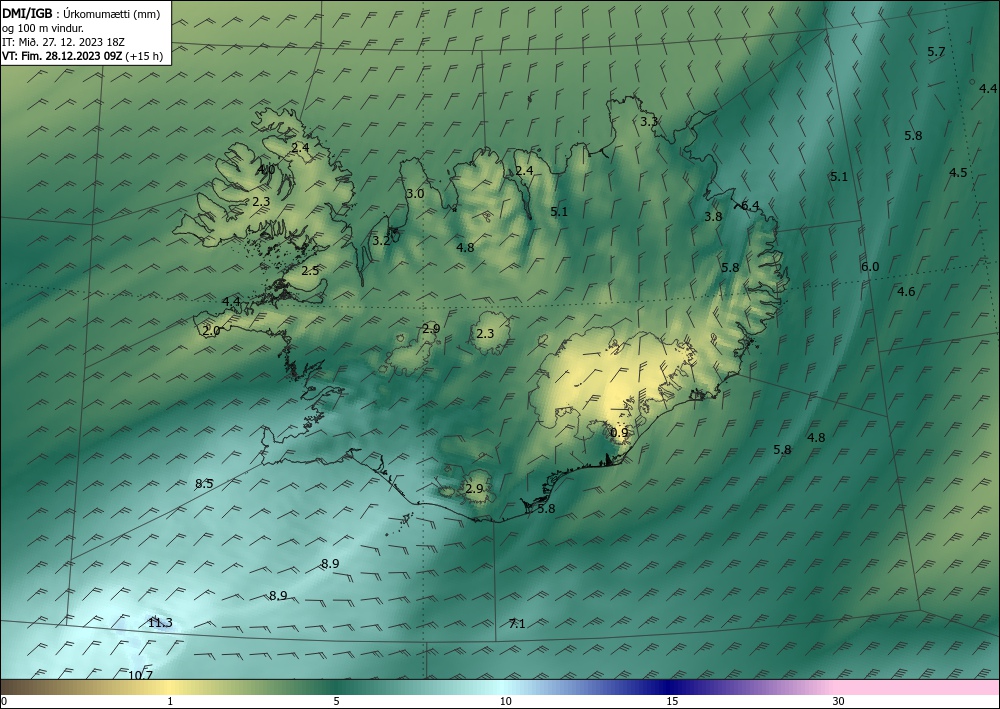
Task: Click the 8.5 value off the southwest coast
Action: click(204, 484)
